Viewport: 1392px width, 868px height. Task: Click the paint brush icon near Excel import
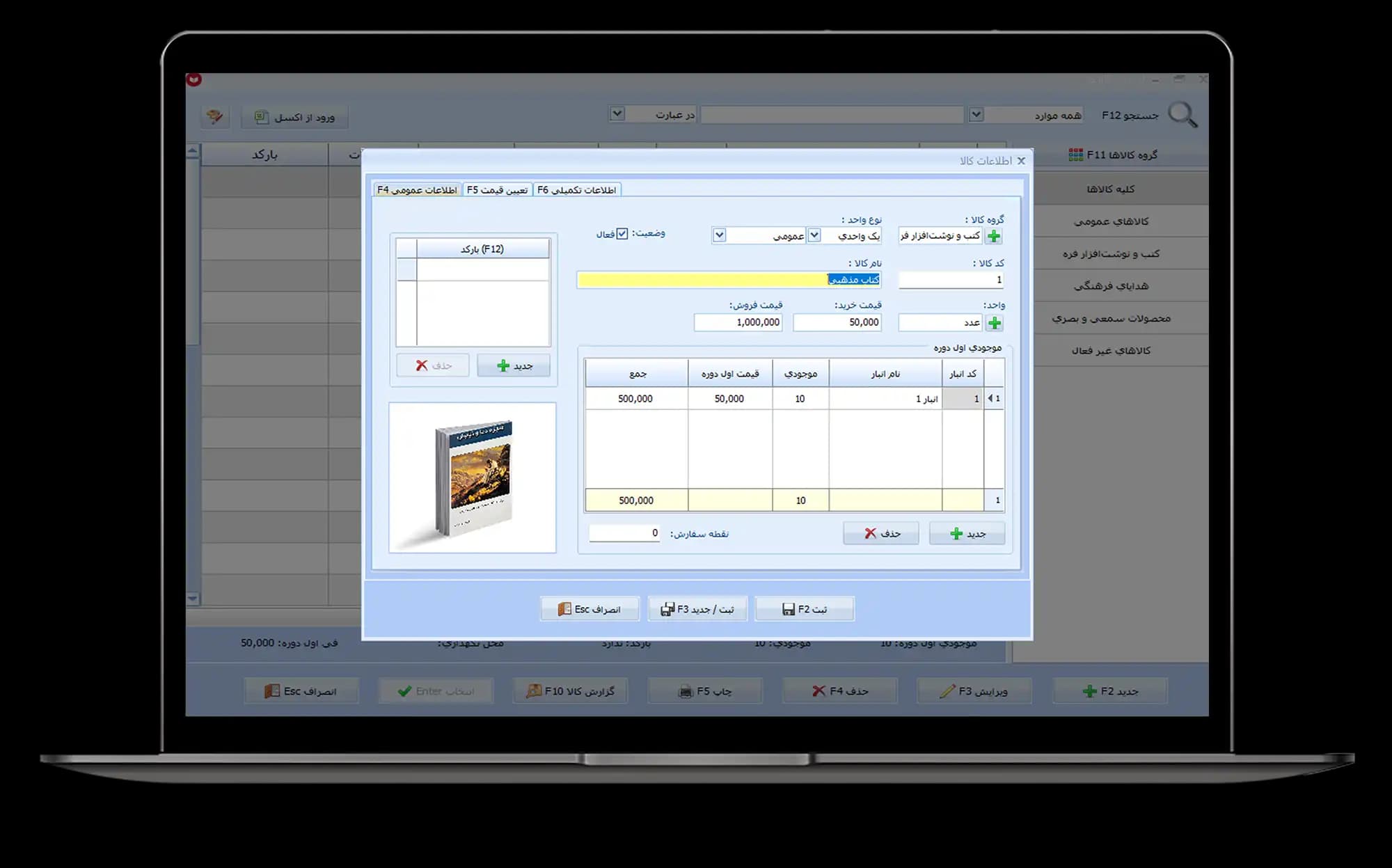[x=214, y=116]
